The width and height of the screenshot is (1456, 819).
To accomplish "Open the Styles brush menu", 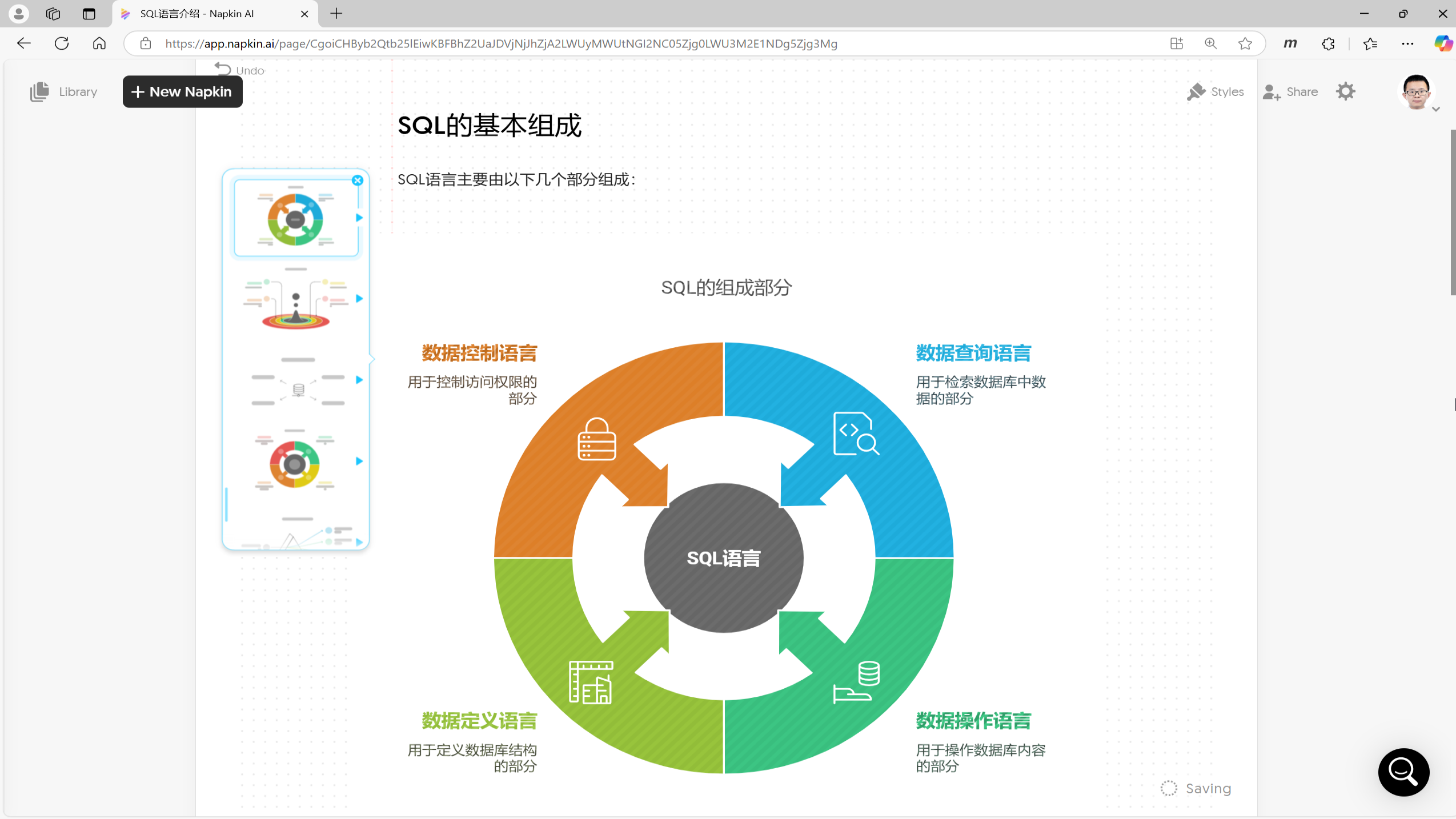I will coord(1216,91).
